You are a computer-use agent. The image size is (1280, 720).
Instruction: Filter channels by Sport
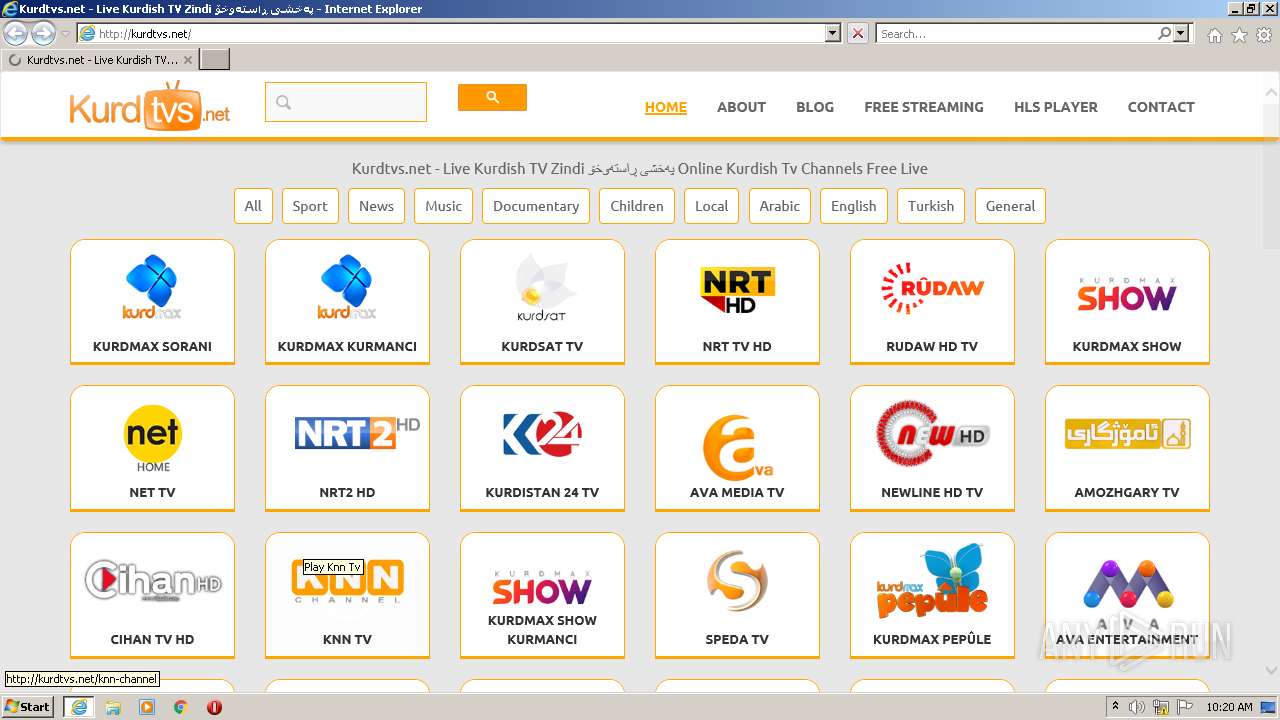click(x=310, y=206)
